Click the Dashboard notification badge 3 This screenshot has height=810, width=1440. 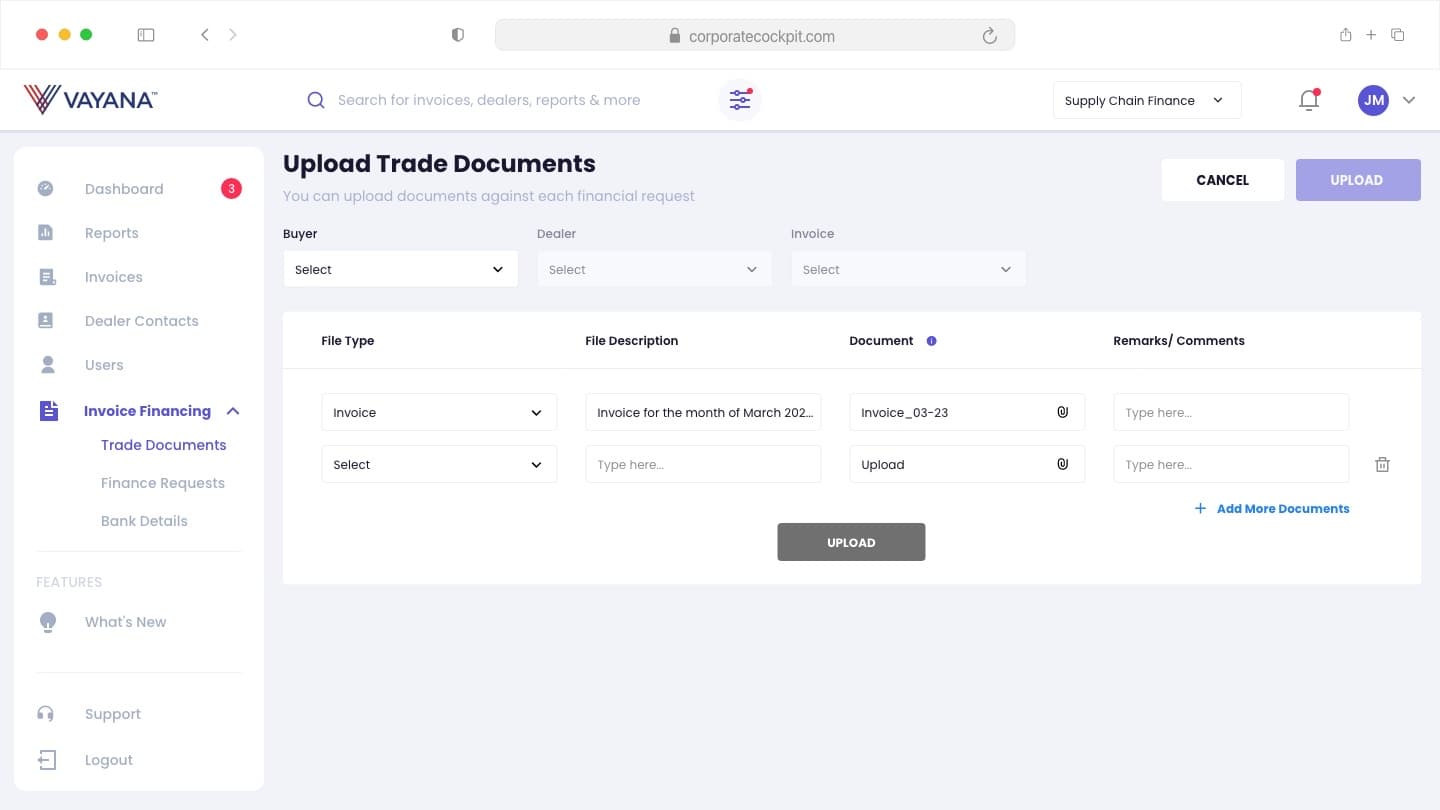231,188
